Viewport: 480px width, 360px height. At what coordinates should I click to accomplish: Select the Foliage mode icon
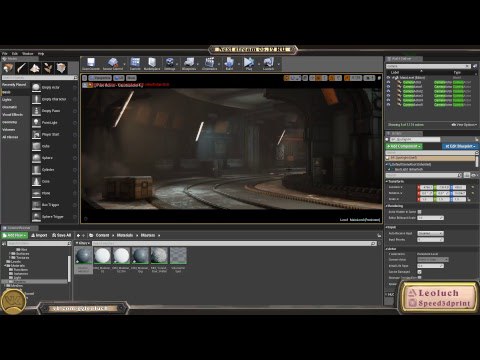coord(48,68)
